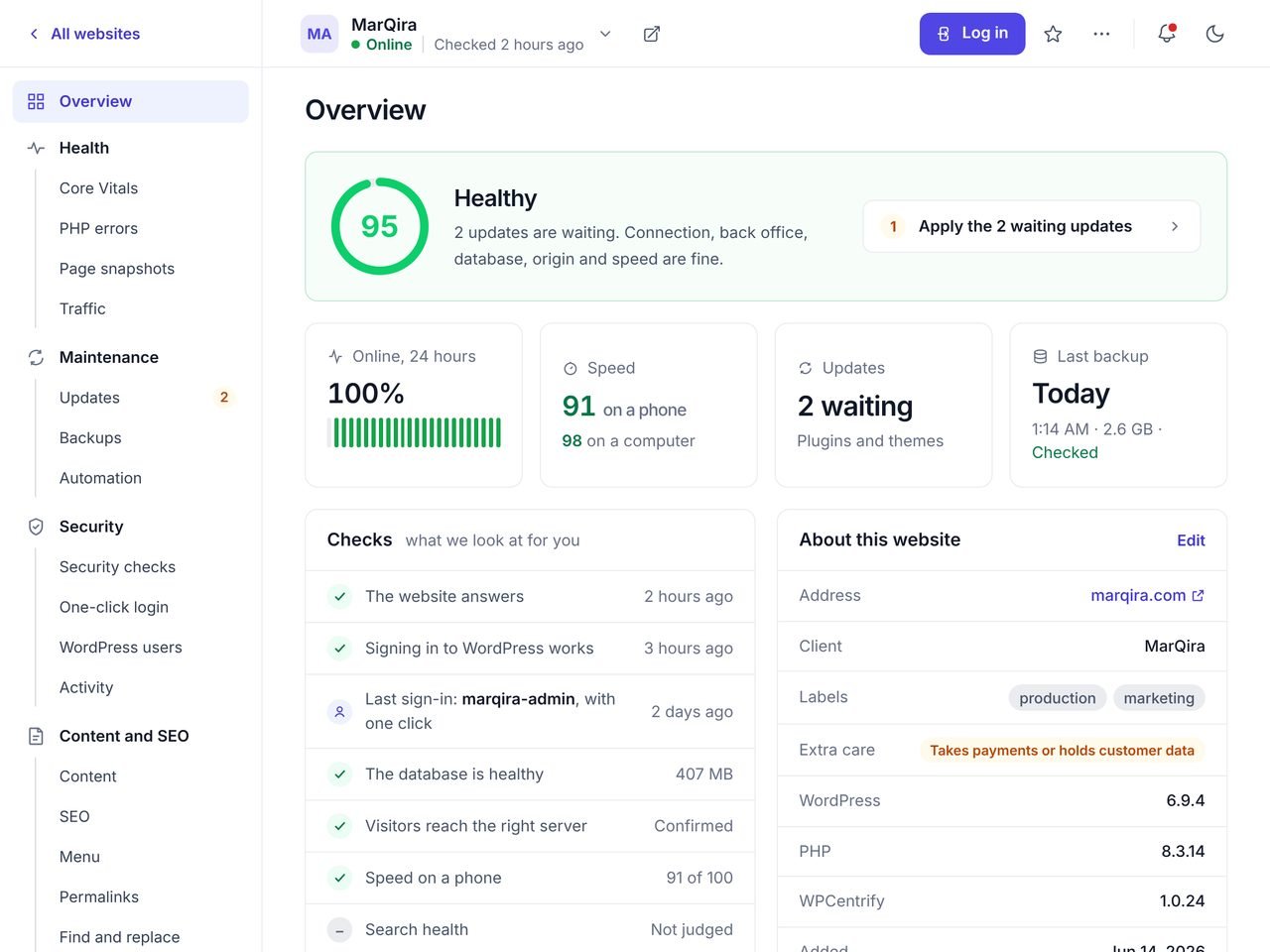The image size is (1270, 952).
Task: Click the Health pulse icon in sidebar
Action: [x=36, y=148]
